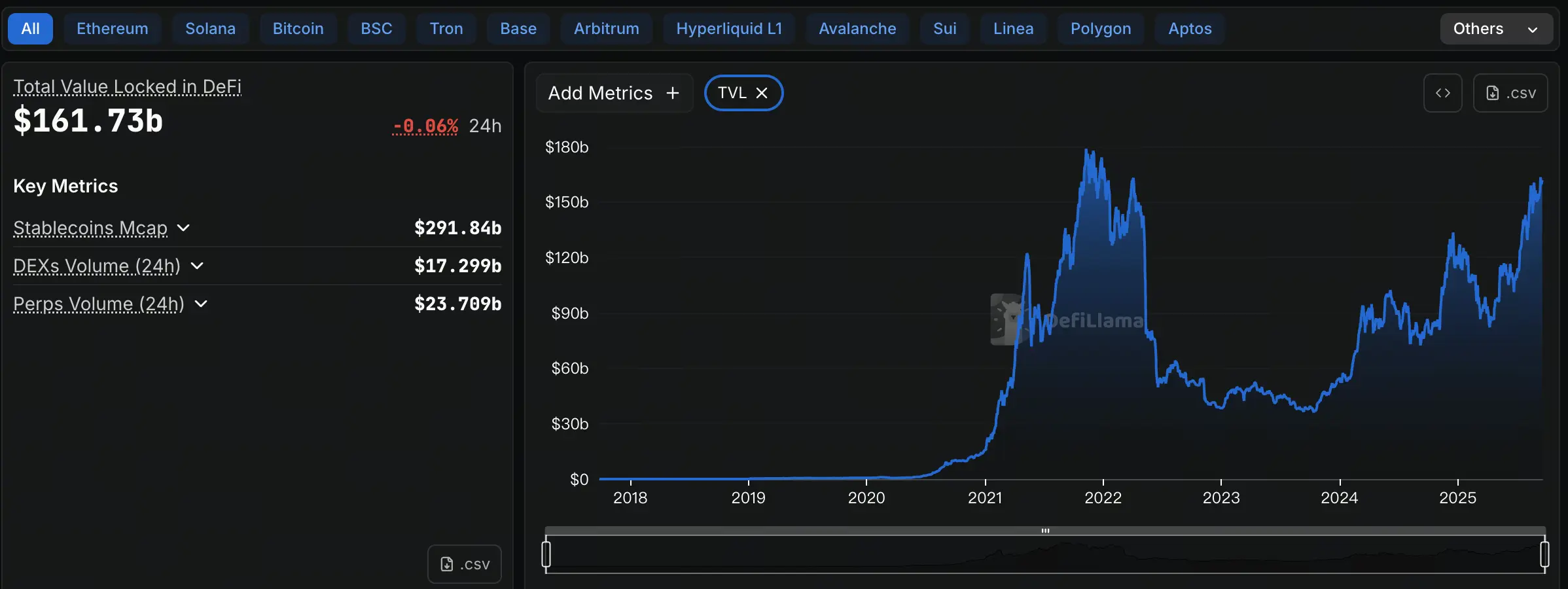Click the Key Metrics heading

point(65,186)
